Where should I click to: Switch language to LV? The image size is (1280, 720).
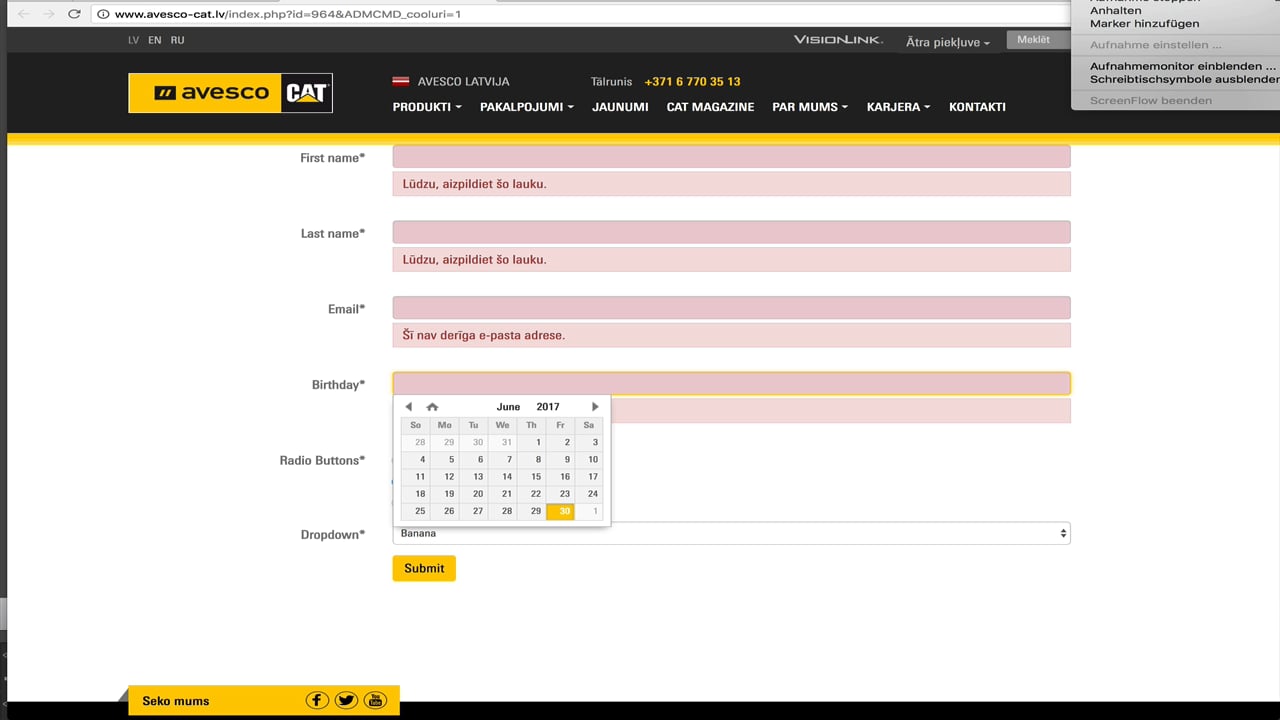click(x=133, y=40)
